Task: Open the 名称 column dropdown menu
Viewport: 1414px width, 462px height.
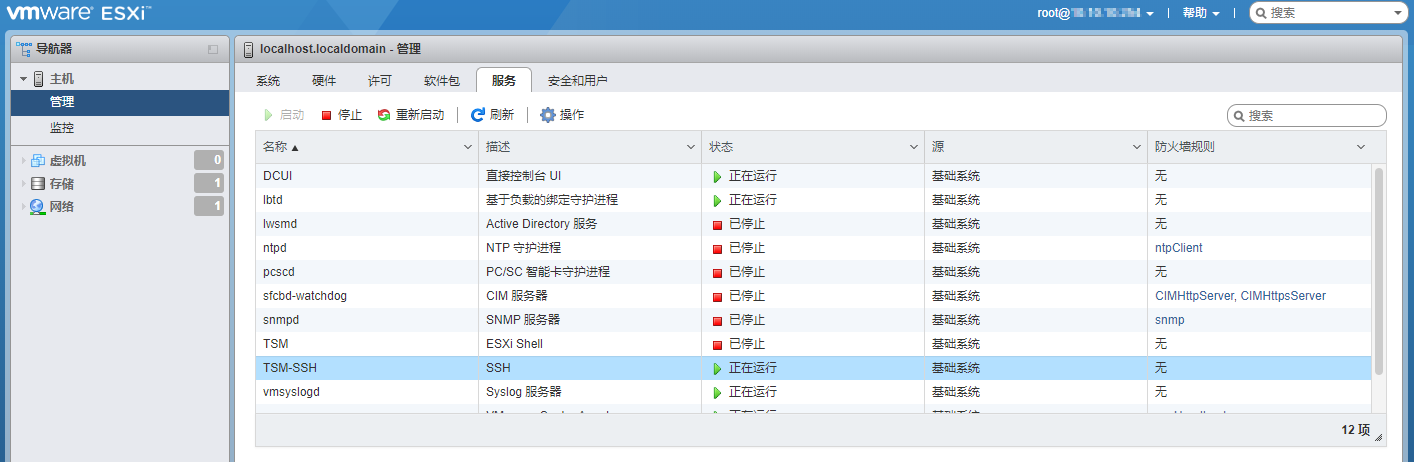Action: pyautogui.click(x=468, y=147)
